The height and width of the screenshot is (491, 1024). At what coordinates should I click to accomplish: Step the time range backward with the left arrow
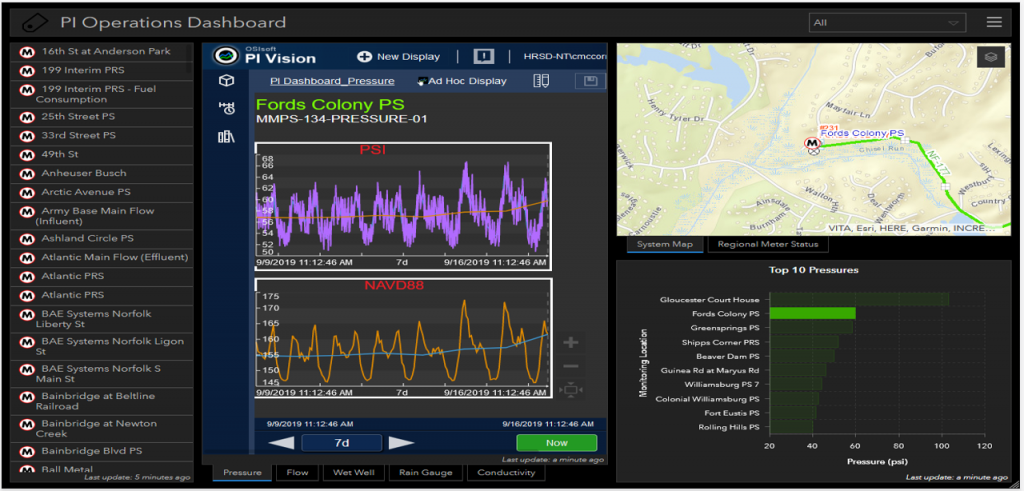281,443
